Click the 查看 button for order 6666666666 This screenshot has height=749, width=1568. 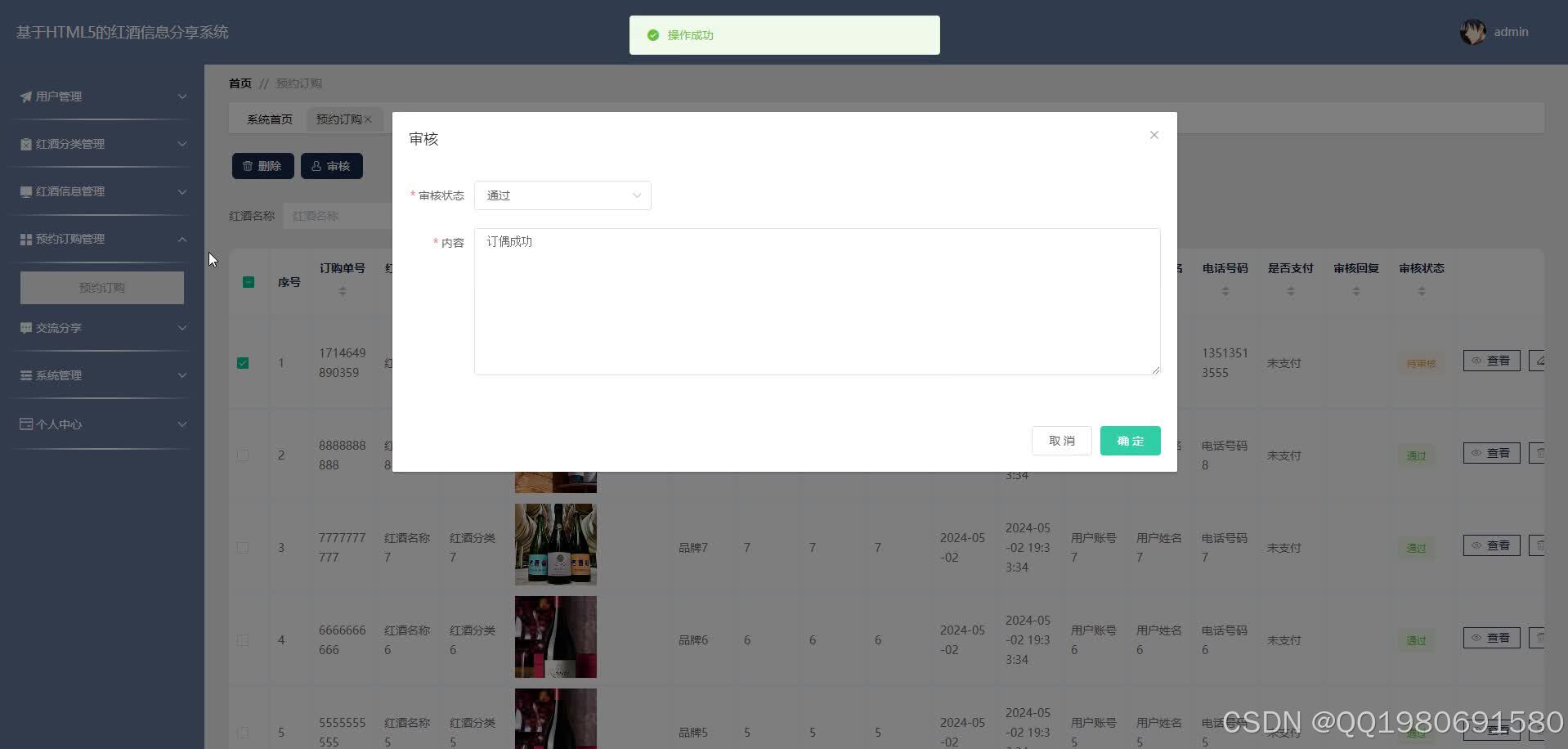click(x=1491, y=638)
